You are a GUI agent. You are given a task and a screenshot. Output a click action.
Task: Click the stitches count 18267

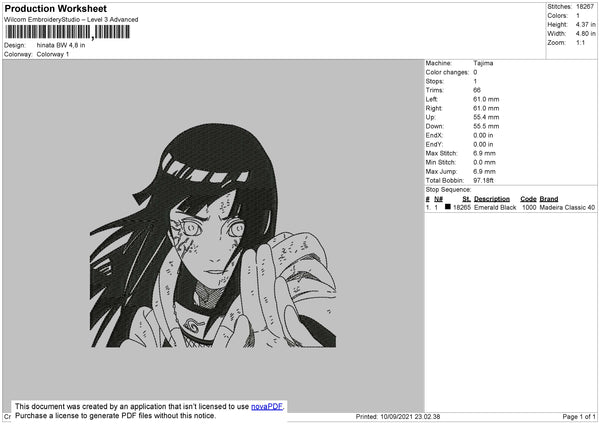(585, 7)
